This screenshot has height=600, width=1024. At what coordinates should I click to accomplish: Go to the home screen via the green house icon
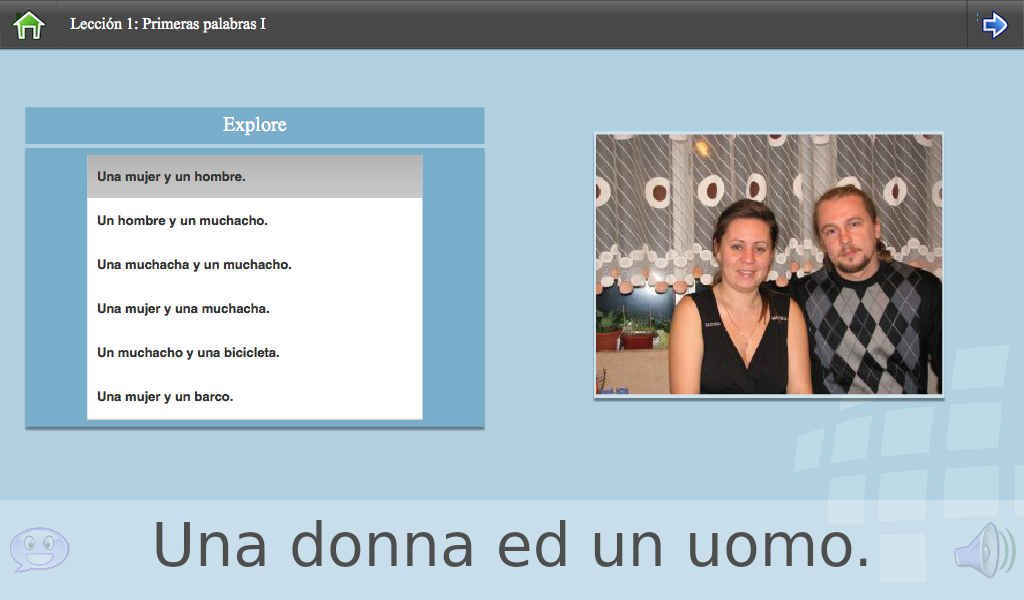click(x=29, y=25)
